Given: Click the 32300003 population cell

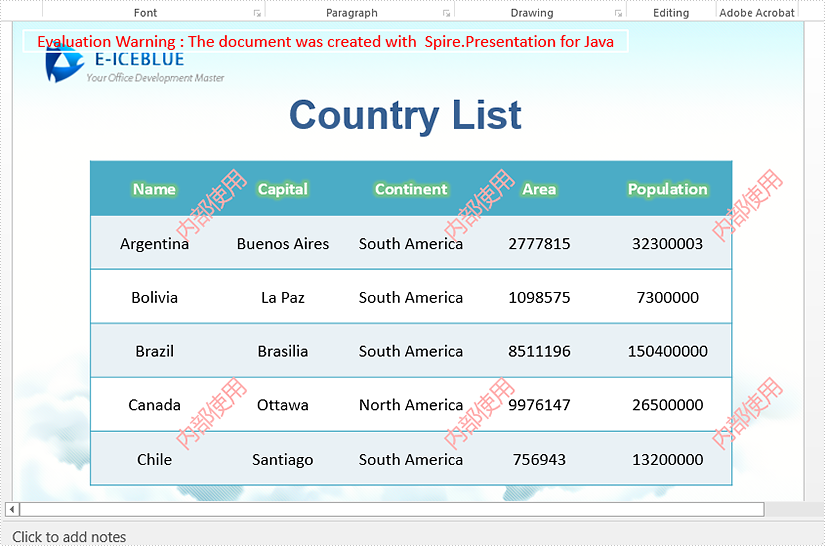Looking at the screenshot, I should [668, 243].
